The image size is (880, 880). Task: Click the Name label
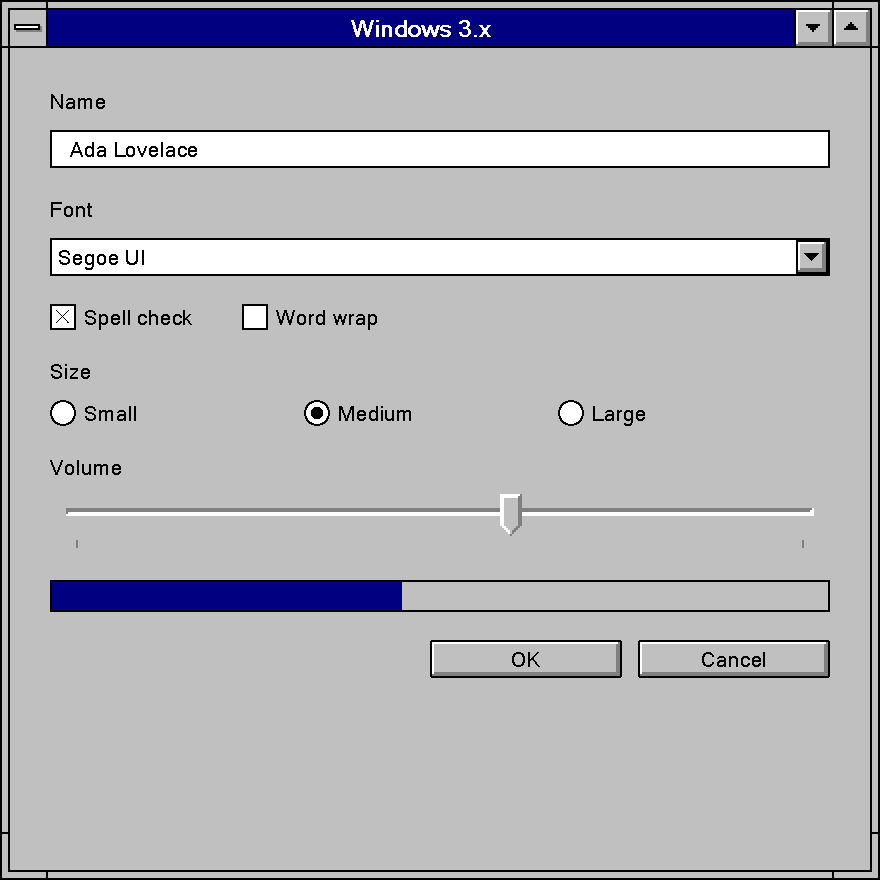point(77,102)
